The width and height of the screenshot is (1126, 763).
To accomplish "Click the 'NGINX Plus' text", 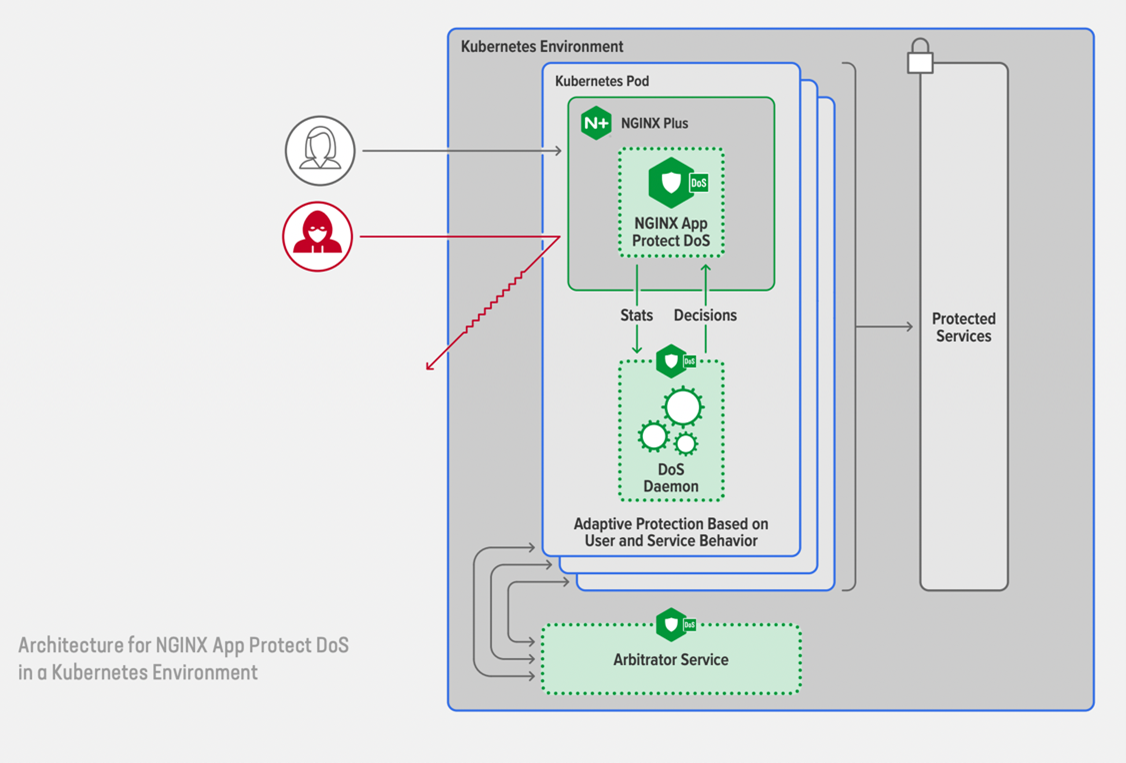I will click(654, 123).
